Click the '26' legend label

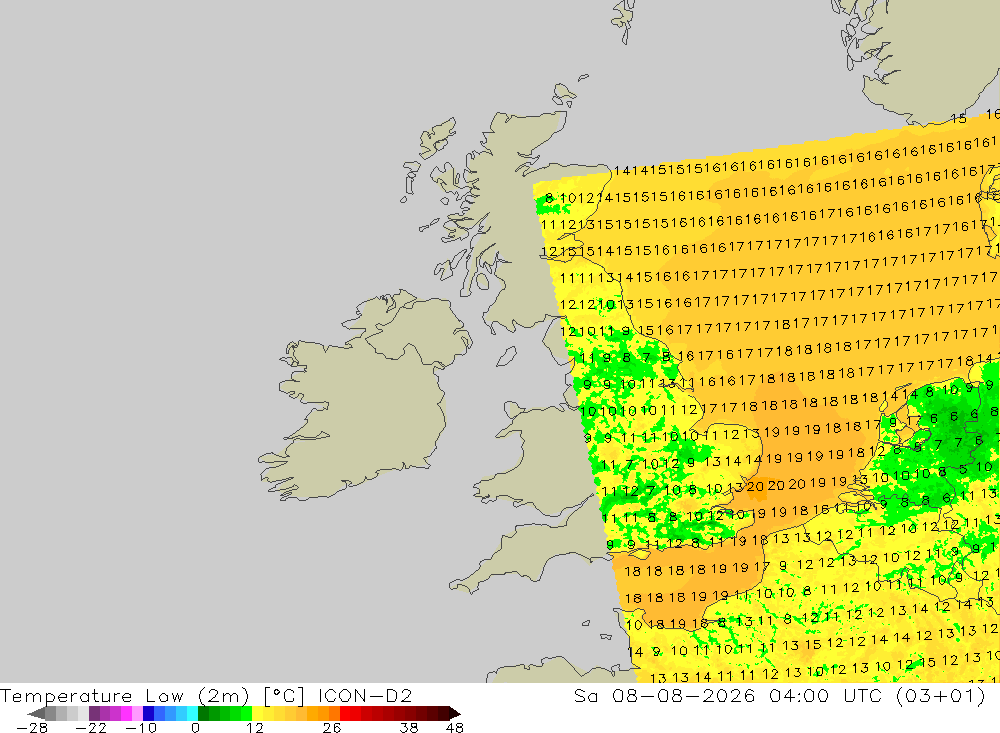(332, 728)
